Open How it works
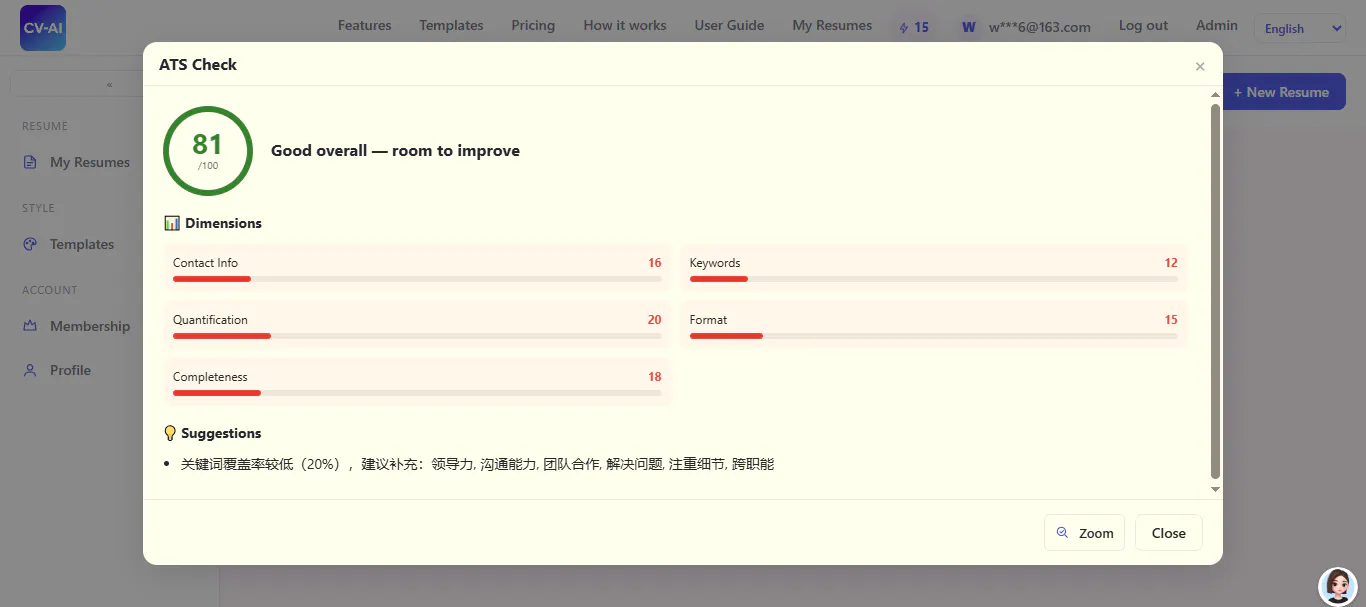 click(625, 25)
